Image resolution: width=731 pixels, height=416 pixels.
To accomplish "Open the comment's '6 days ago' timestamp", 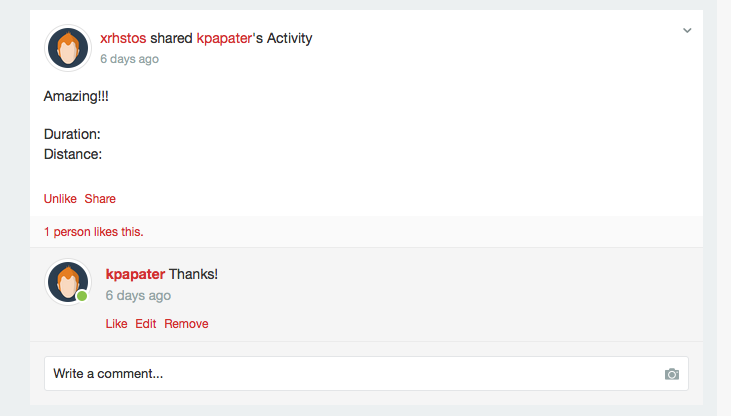I will pyautogui.click(x=138, y=295).
